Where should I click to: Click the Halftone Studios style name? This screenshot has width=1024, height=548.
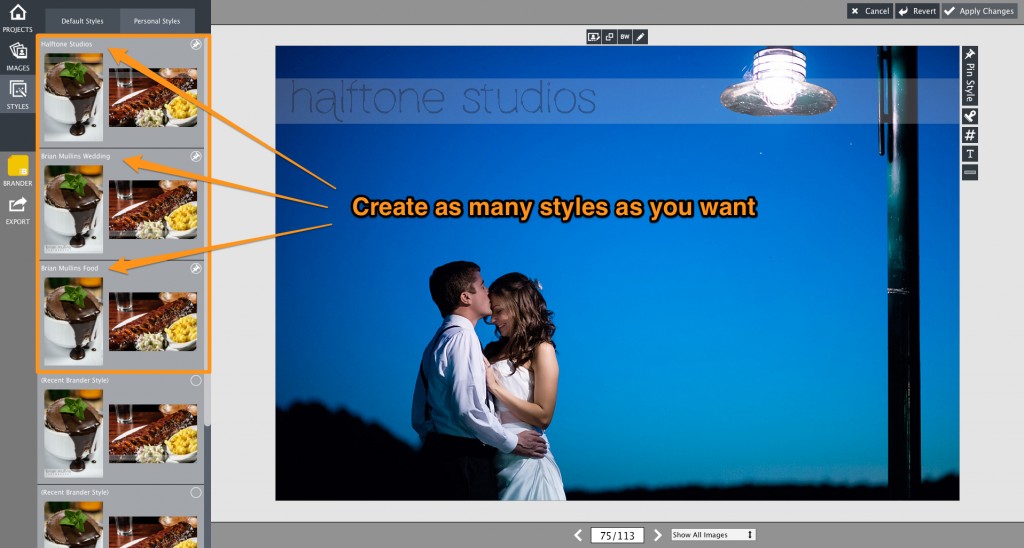(67, 44)
